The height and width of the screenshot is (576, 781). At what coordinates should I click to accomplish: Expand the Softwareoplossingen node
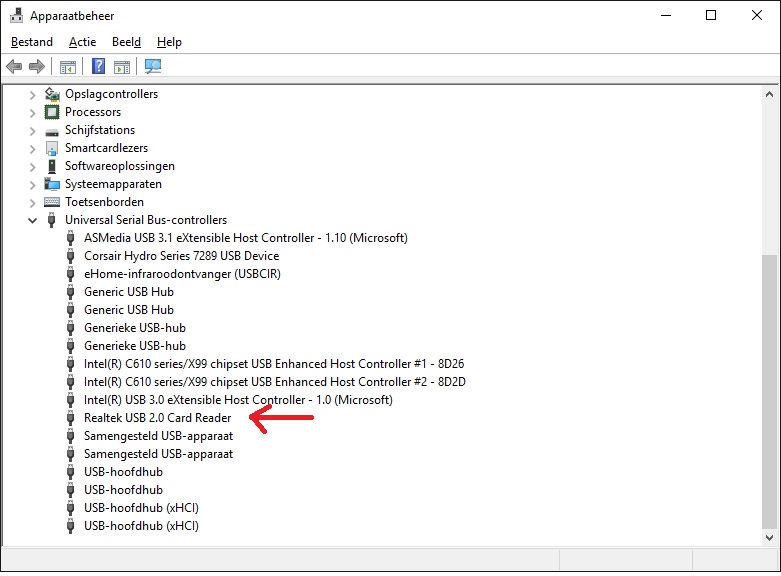pyautogui.click(x=32, y=166)
